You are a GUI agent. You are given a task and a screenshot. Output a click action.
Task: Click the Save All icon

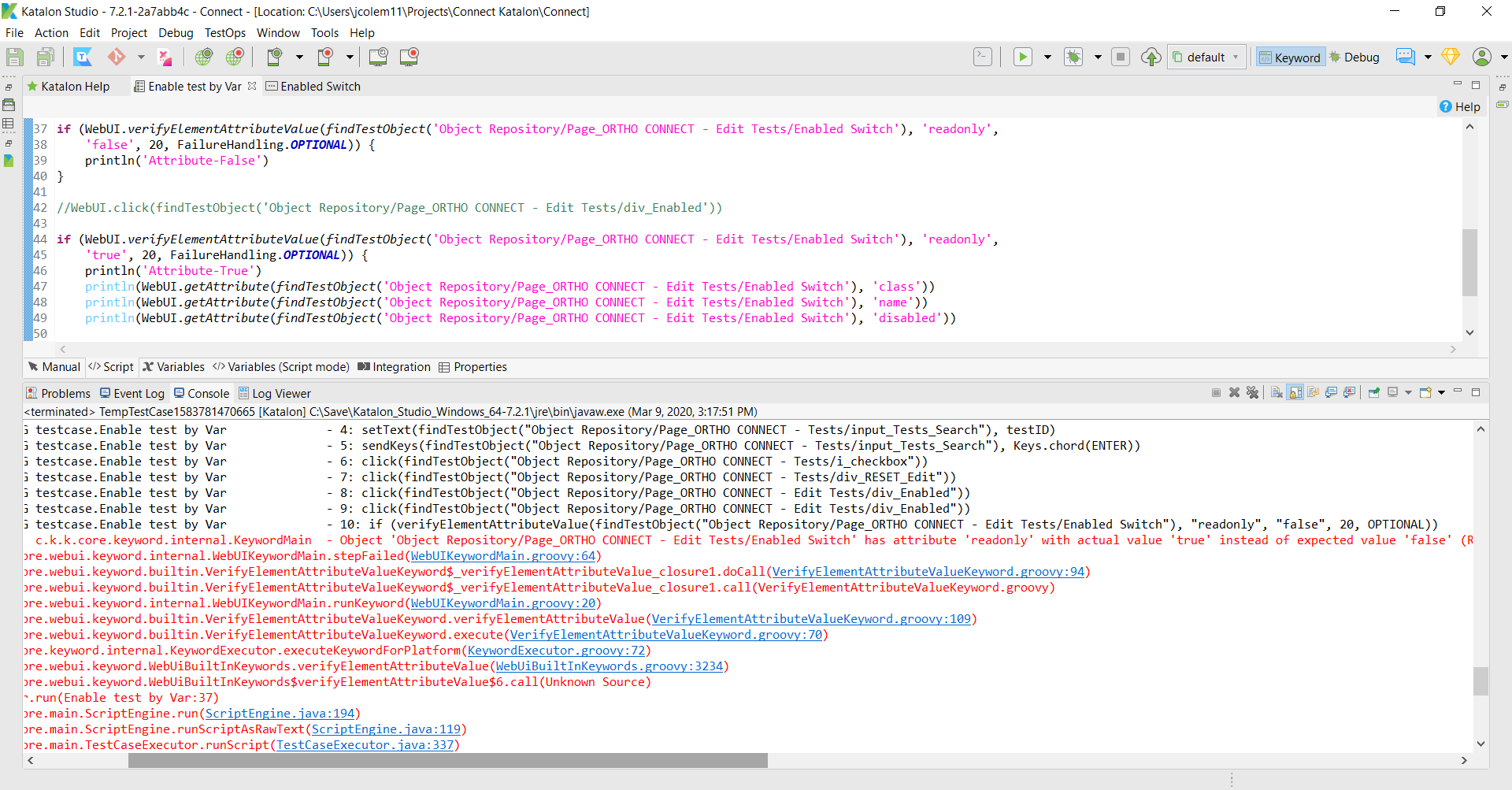point(46,57)
